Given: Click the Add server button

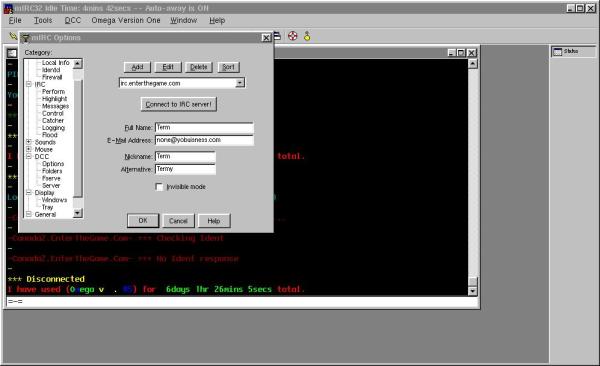Looking at the screenshot, I should (x=137, y=67).
